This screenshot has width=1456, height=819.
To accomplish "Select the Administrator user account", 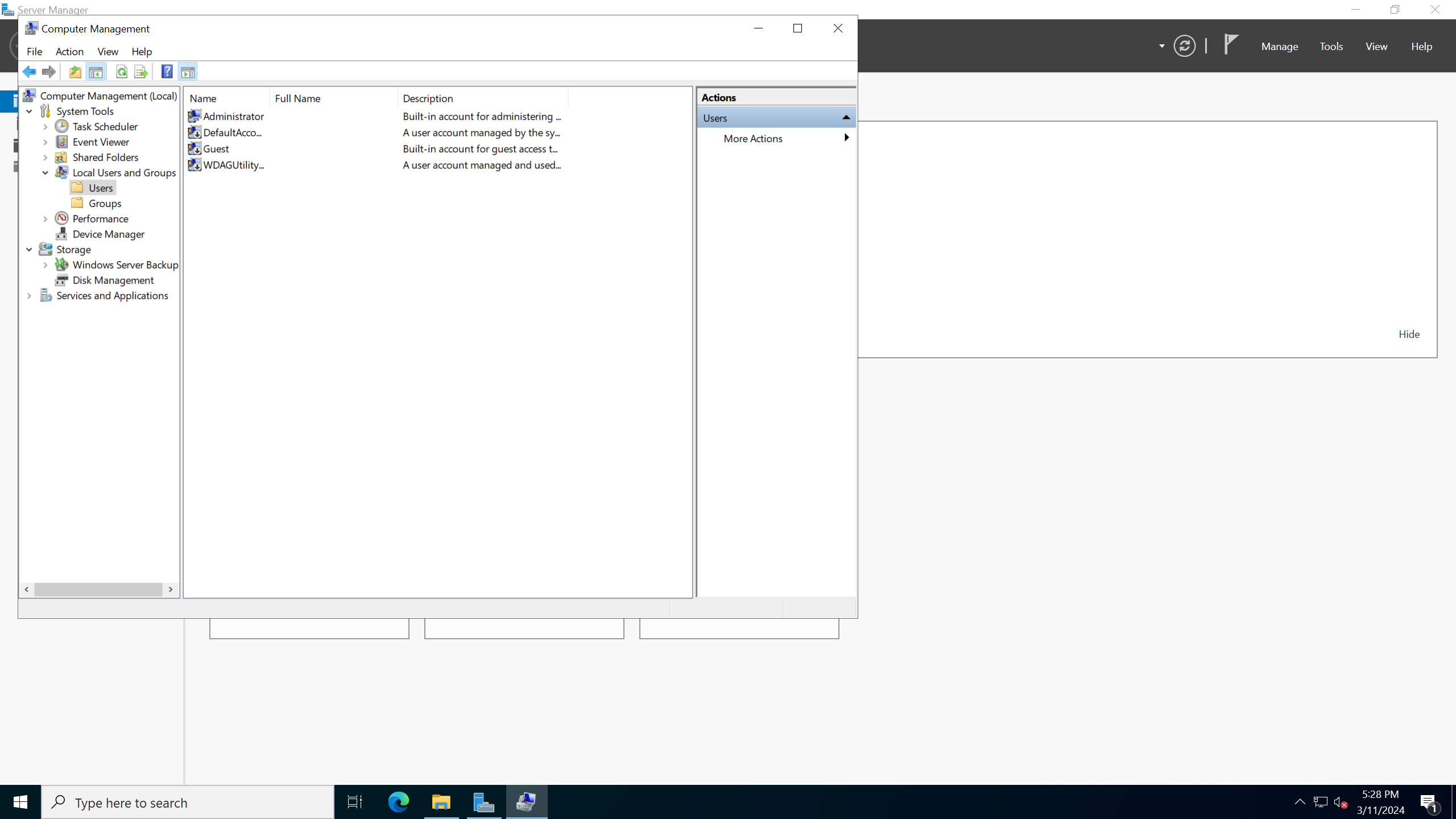I will click(x=234, y=116).
